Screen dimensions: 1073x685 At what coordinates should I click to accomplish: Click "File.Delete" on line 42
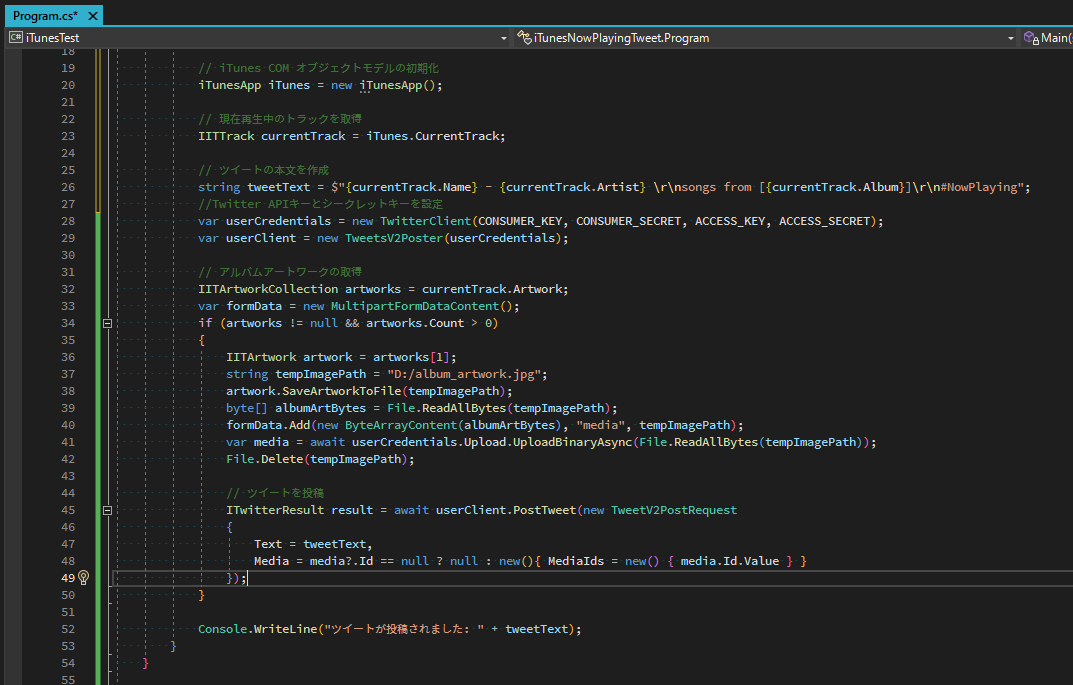[265, 459]
